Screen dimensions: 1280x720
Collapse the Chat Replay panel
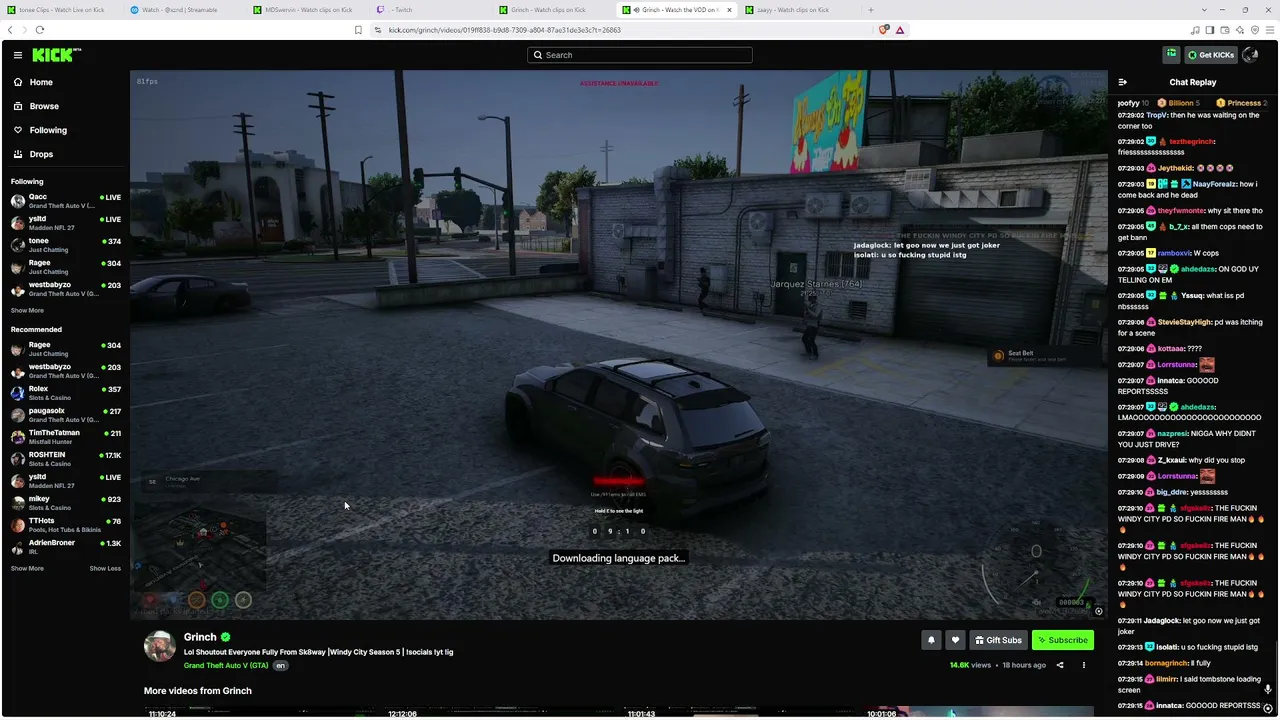point(1122,82)
